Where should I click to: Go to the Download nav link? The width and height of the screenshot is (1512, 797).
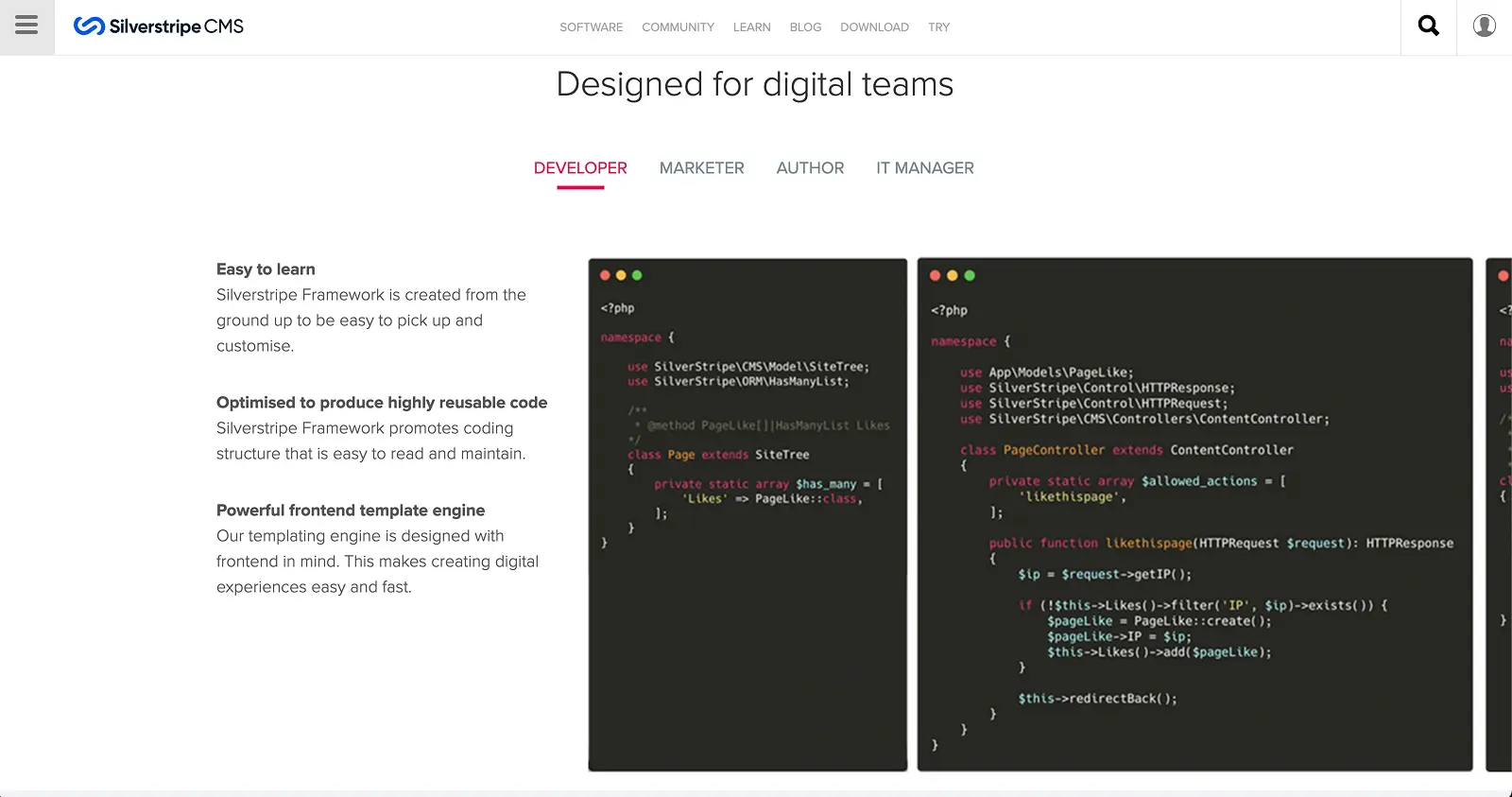tap(875, 27)
